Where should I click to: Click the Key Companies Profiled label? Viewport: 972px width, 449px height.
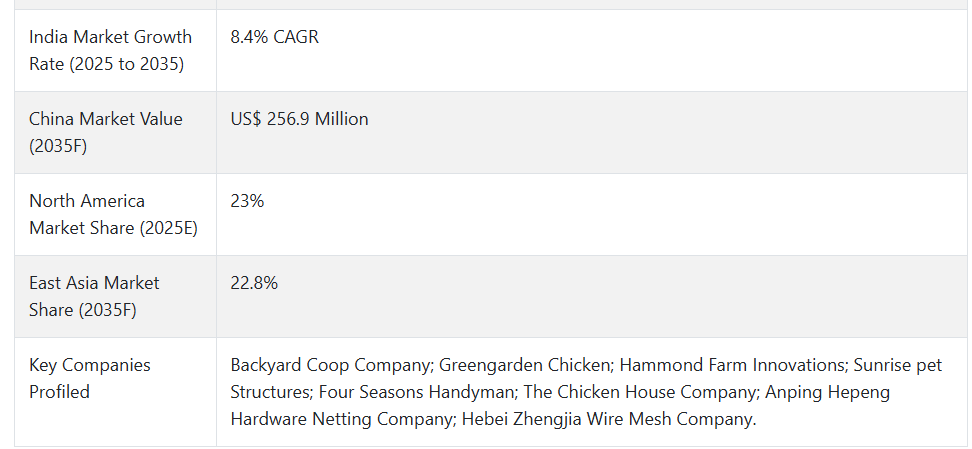tap(90, 378)
